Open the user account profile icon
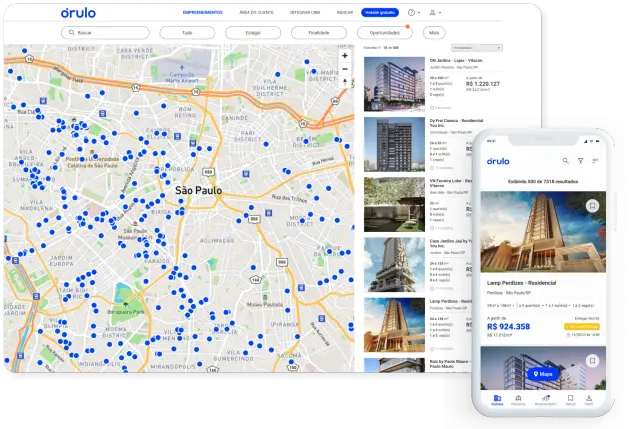Screen dimensions: 640x429 click(432, 13)
